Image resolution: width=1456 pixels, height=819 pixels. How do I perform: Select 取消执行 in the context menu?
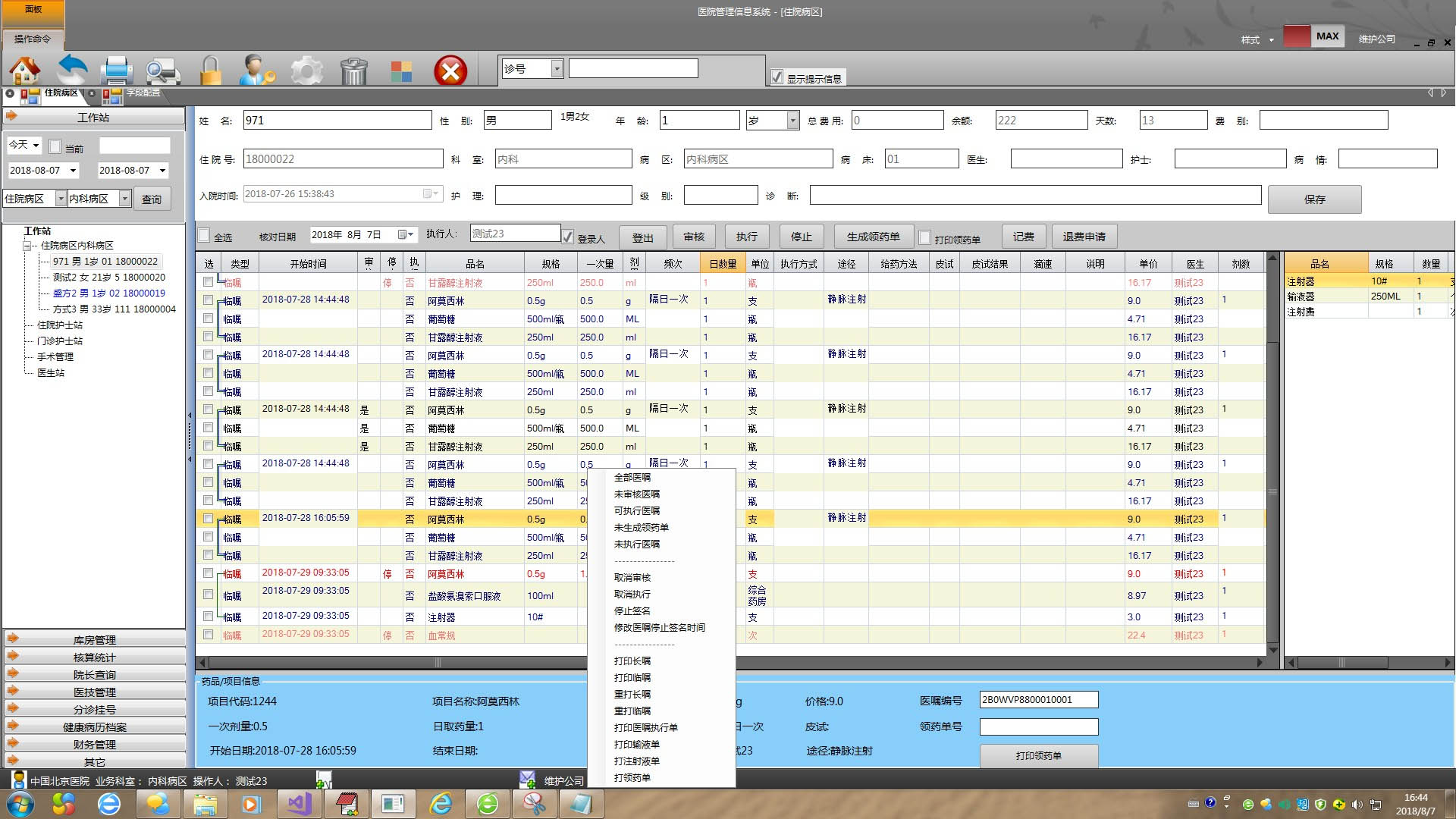tap(632, 594)
